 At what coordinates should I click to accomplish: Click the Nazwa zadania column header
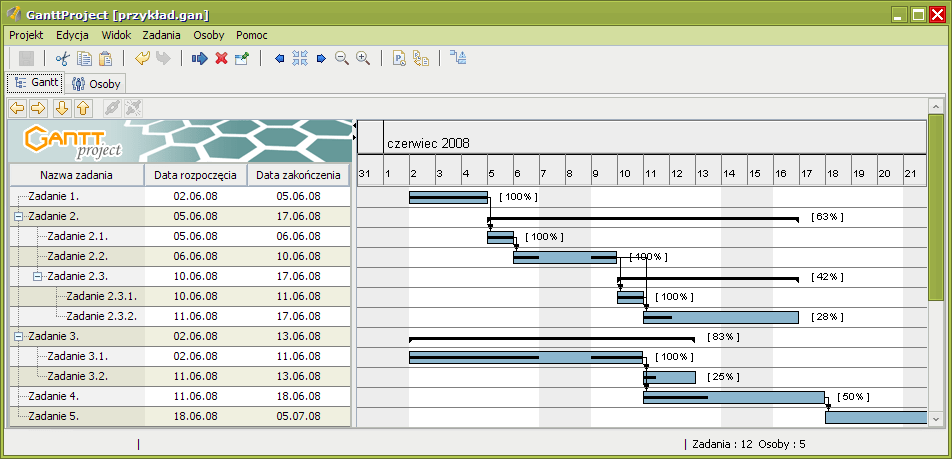pos(76,175)
